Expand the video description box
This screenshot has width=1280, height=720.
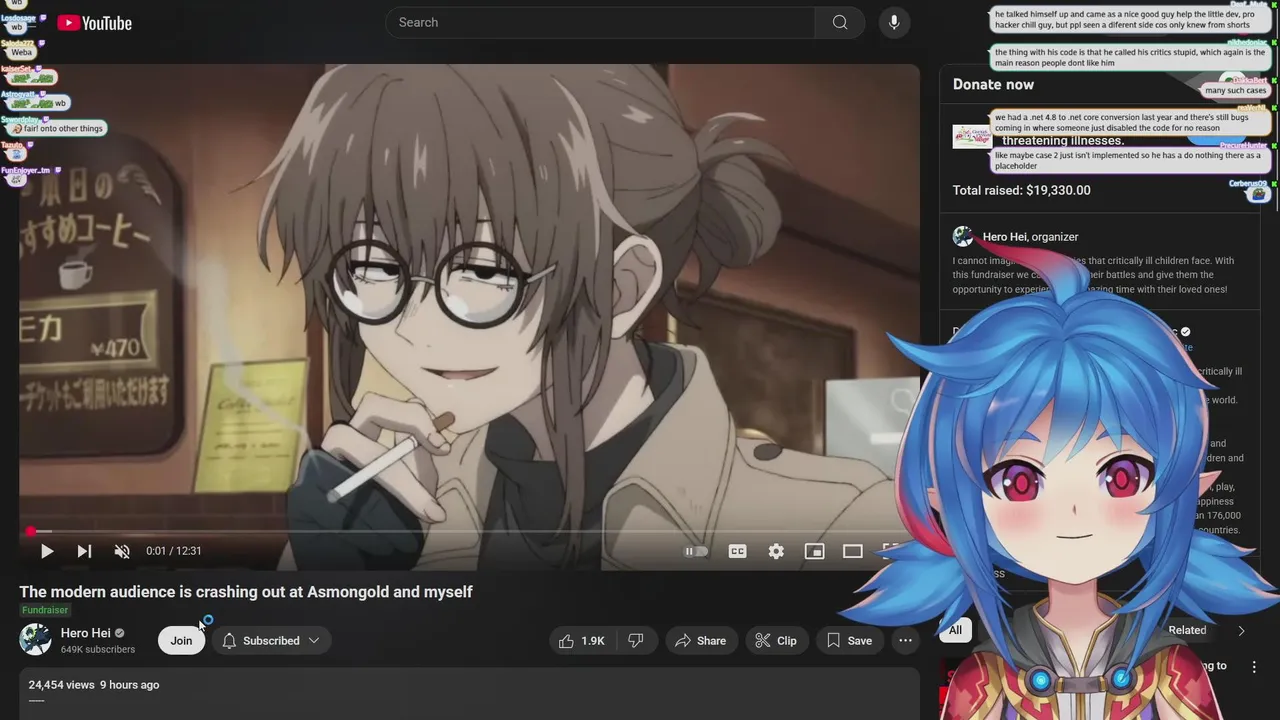pyautogui.click(x=469, y=694)
